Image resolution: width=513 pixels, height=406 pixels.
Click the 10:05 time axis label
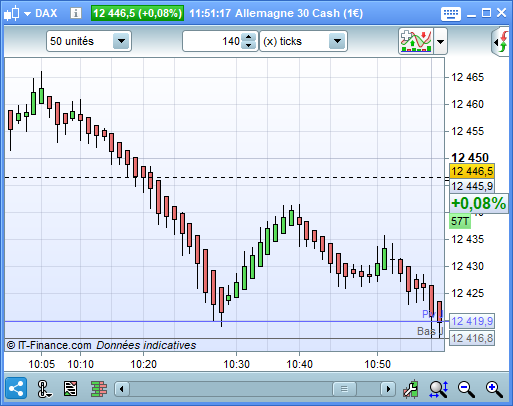point(42,364)
